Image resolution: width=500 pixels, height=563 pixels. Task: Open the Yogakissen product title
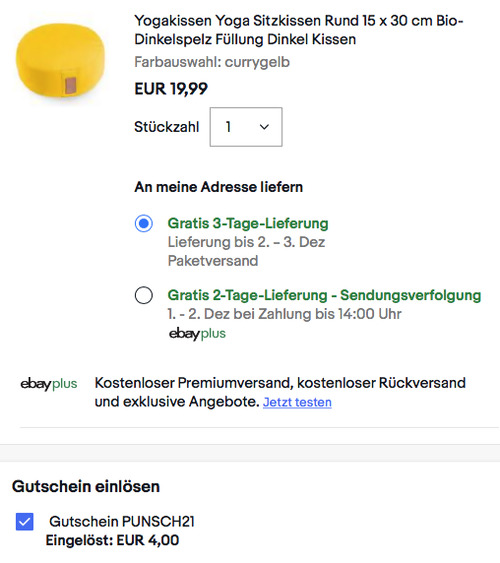(299, 30)
